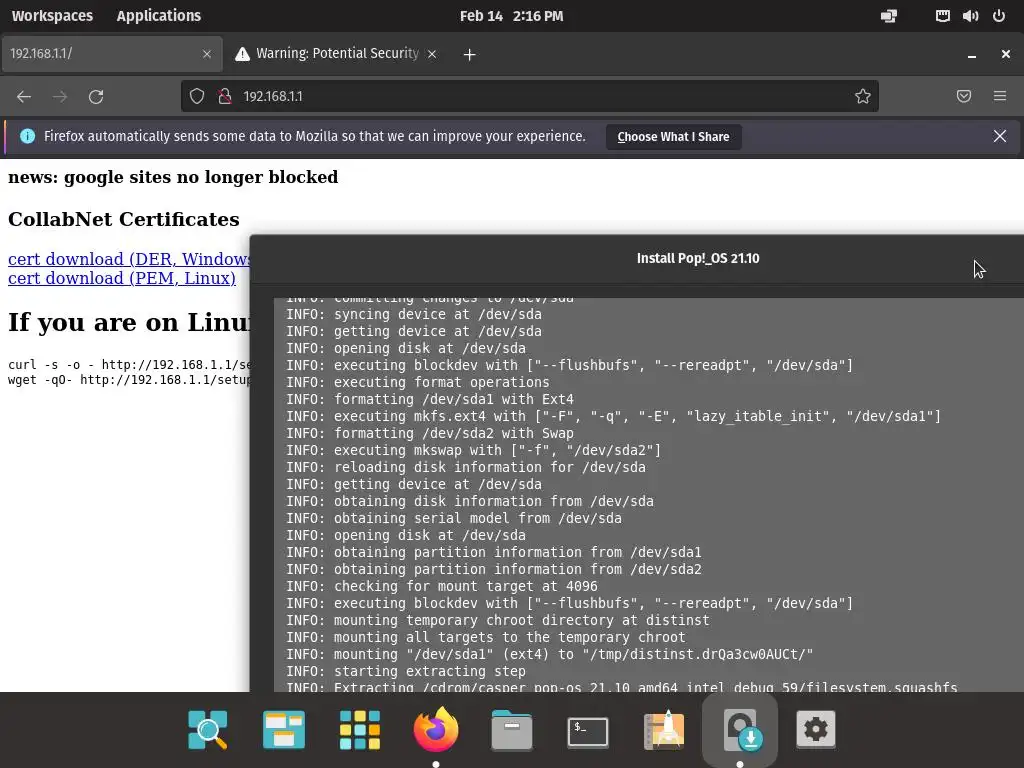Click the curl command line text

(130, 365)
